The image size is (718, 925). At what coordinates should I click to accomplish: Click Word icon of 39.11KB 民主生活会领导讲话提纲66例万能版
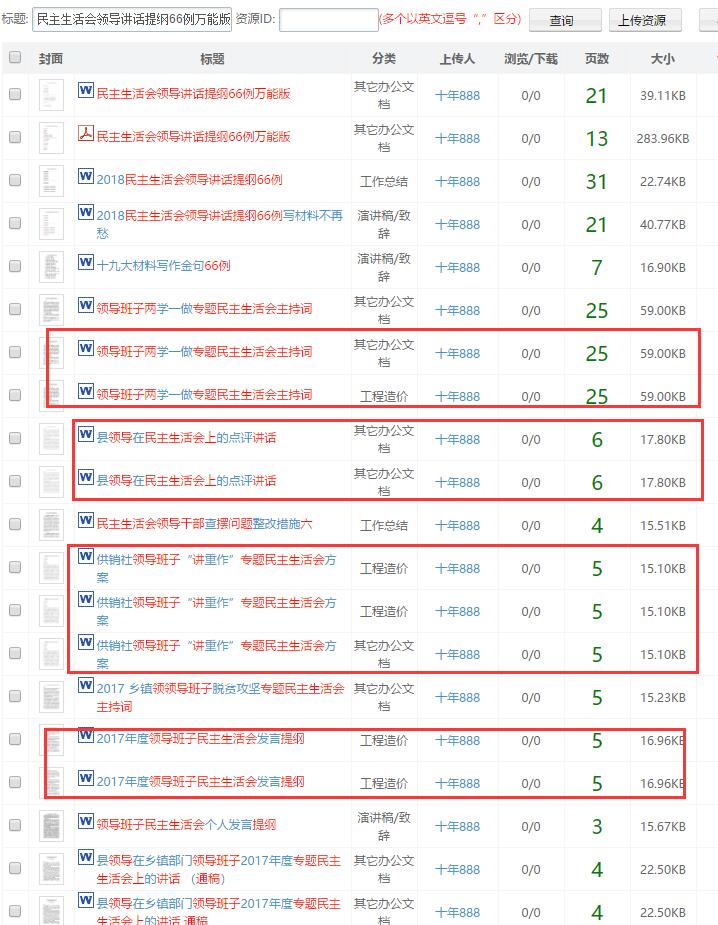tap(86, 93)
